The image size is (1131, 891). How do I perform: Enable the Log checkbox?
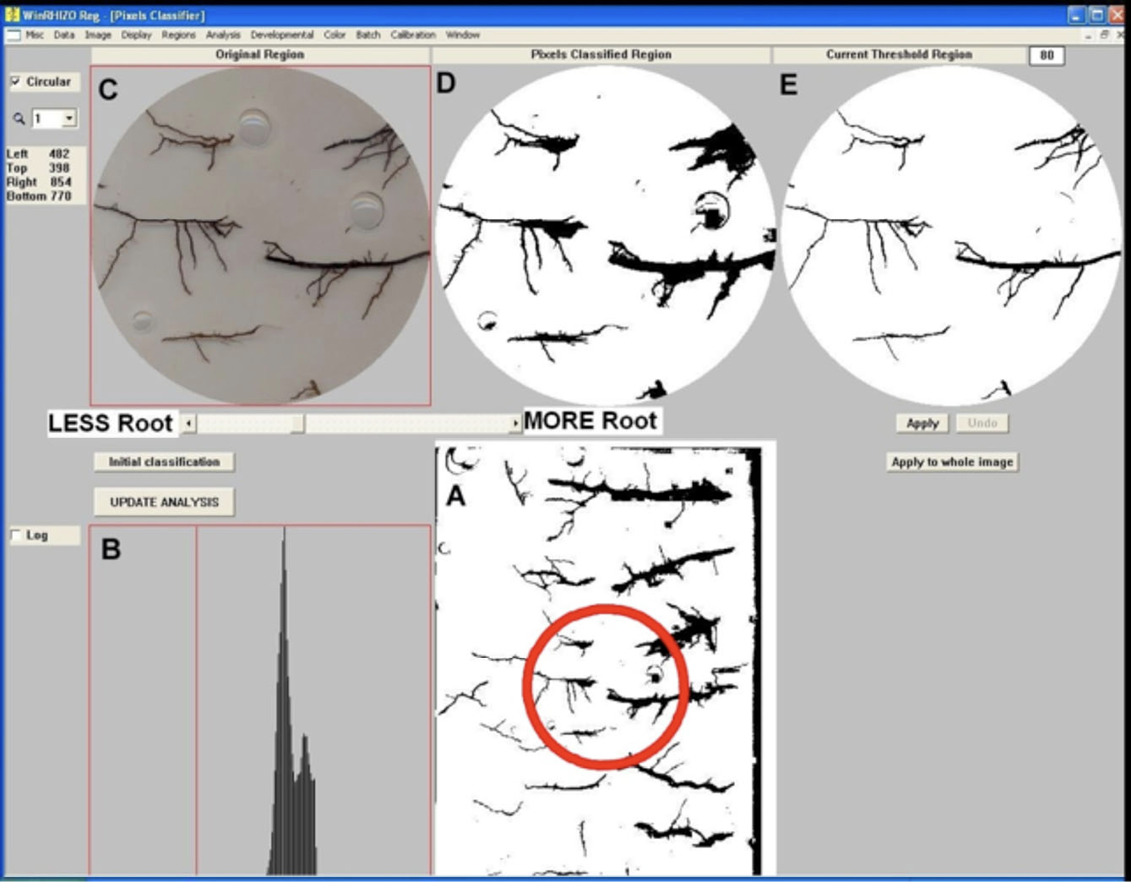(x=15, y=536)
